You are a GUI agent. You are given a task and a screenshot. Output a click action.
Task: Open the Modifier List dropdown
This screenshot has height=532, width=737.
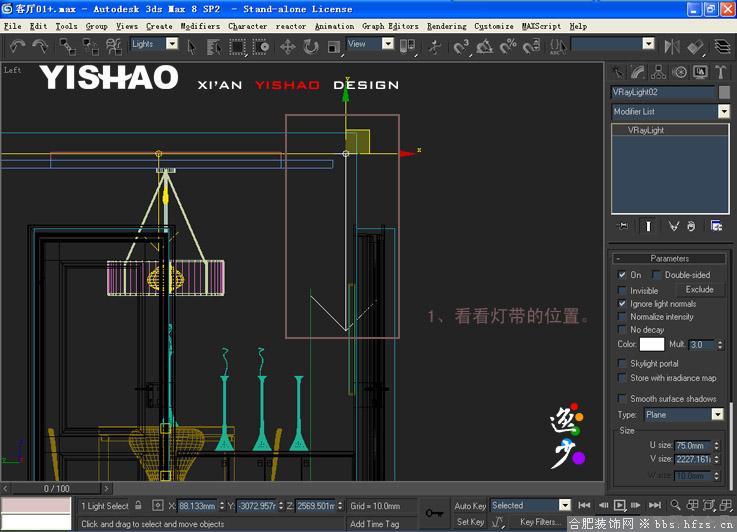(x=724, y=111)
